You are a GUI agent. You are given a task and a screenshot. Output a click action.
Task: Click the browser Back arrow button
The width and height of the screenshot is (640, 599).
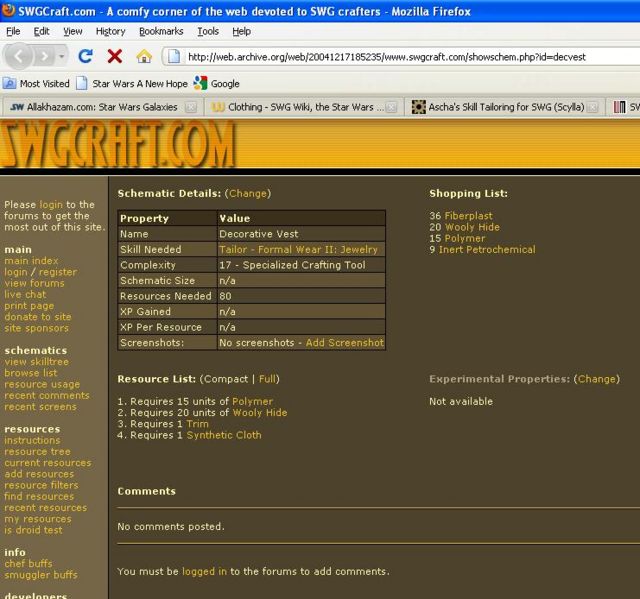click(x=19, y=56)
